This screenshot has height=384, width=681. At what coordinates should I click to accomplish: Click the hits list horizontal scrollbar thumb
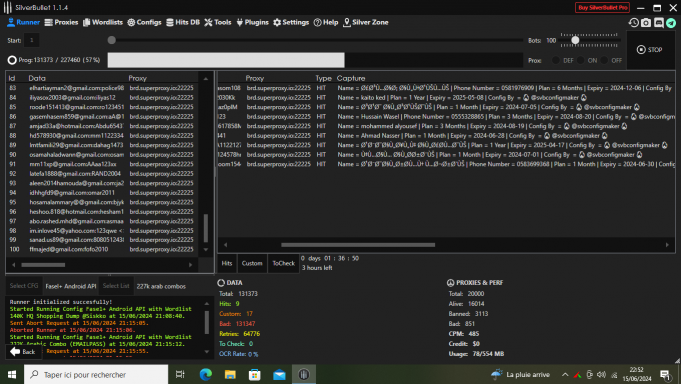pyautogui.click(x=358, y=245)
